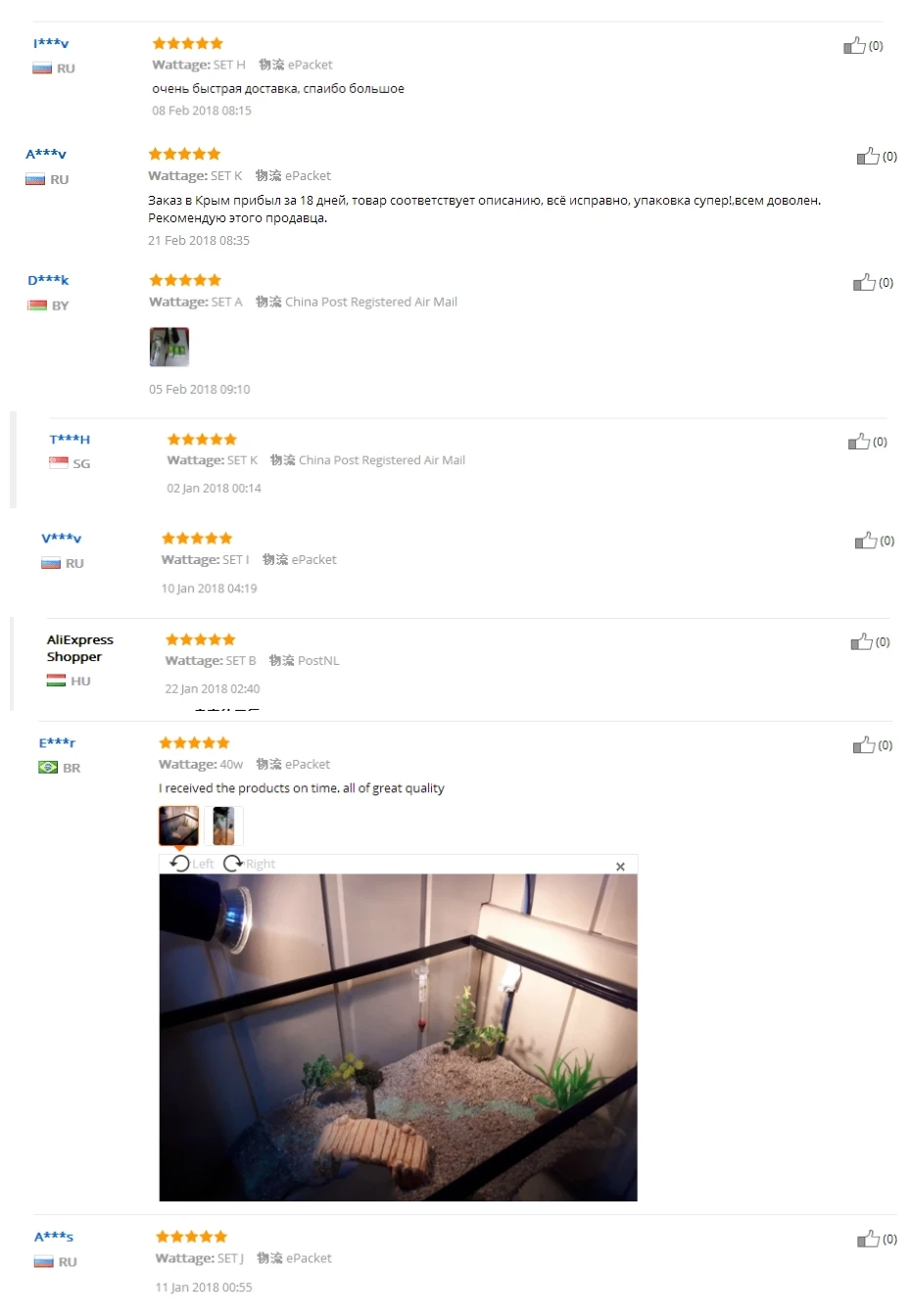Close the enlarged review photo
This screenshot has height=1316, width=911.
(x=620, y=867)
